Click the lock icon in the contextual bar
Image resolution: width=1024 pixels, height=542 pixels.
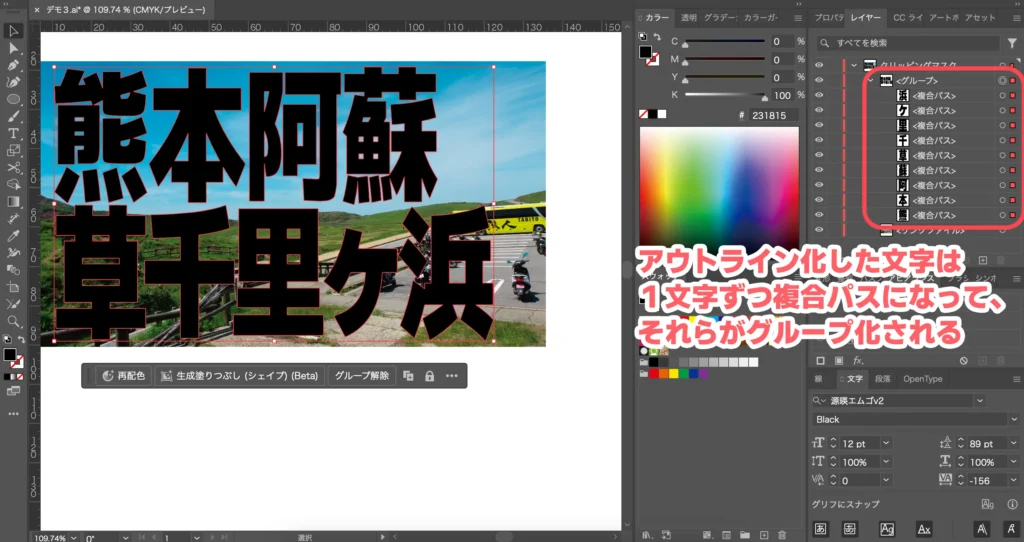coord(429,376)
